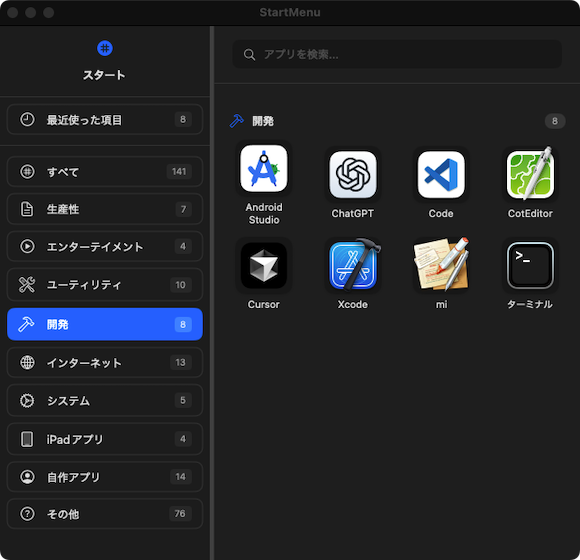Click the blue grid logo above スタート
This screenshot has width=580, height=560.
point(105,48)
